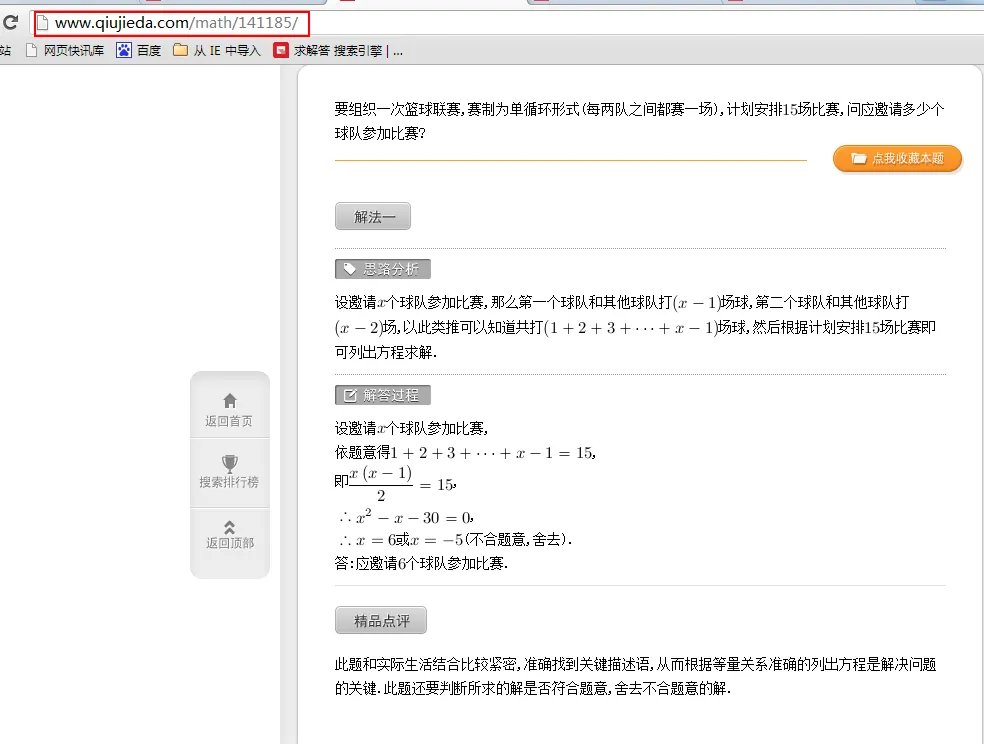The image size is (984, 744).
Task: Click the orange 点我收藏本题 button
Action: 897,158
